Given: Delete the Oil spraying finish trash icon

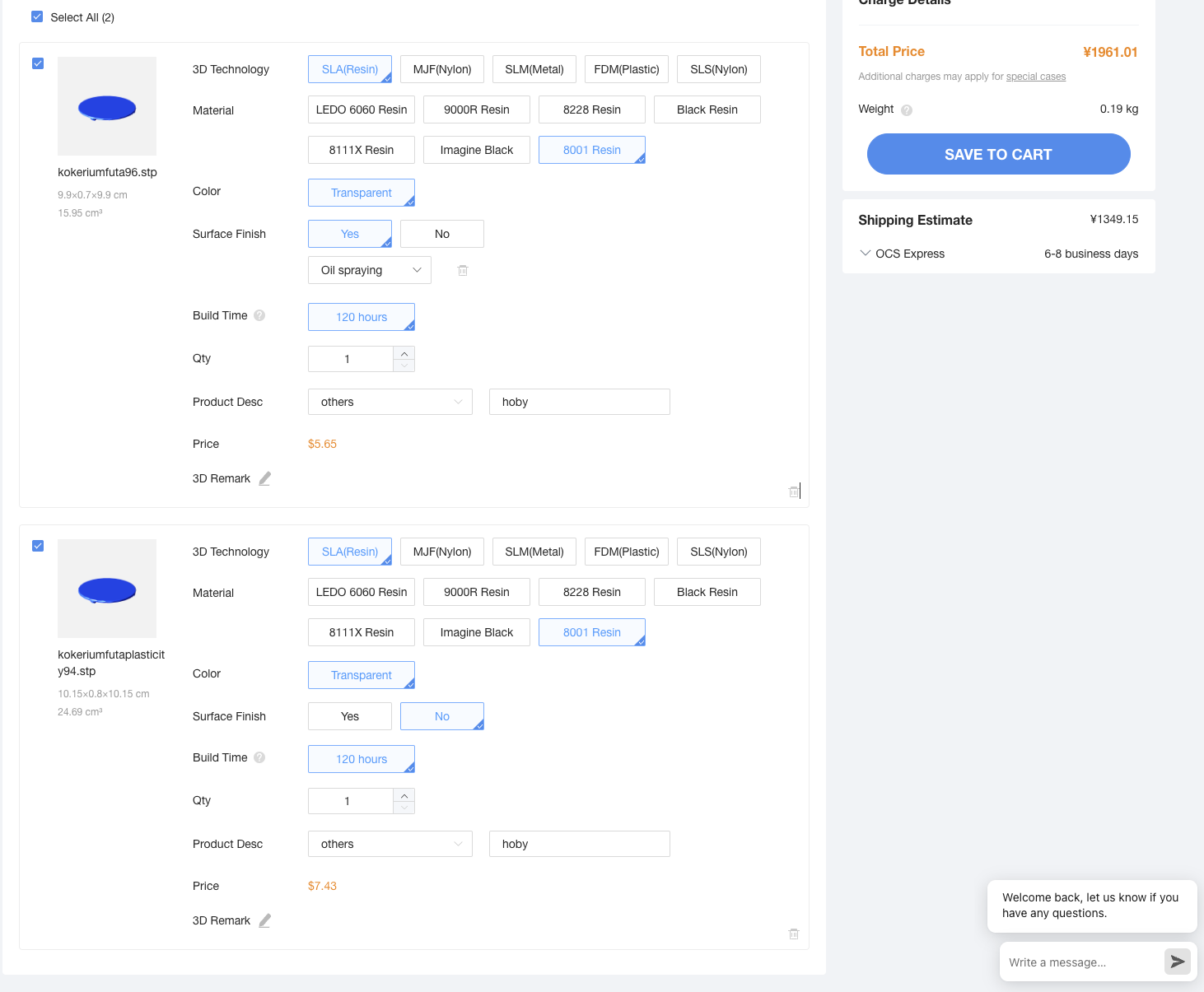Looking at the screenshot, I should [463, 270].
